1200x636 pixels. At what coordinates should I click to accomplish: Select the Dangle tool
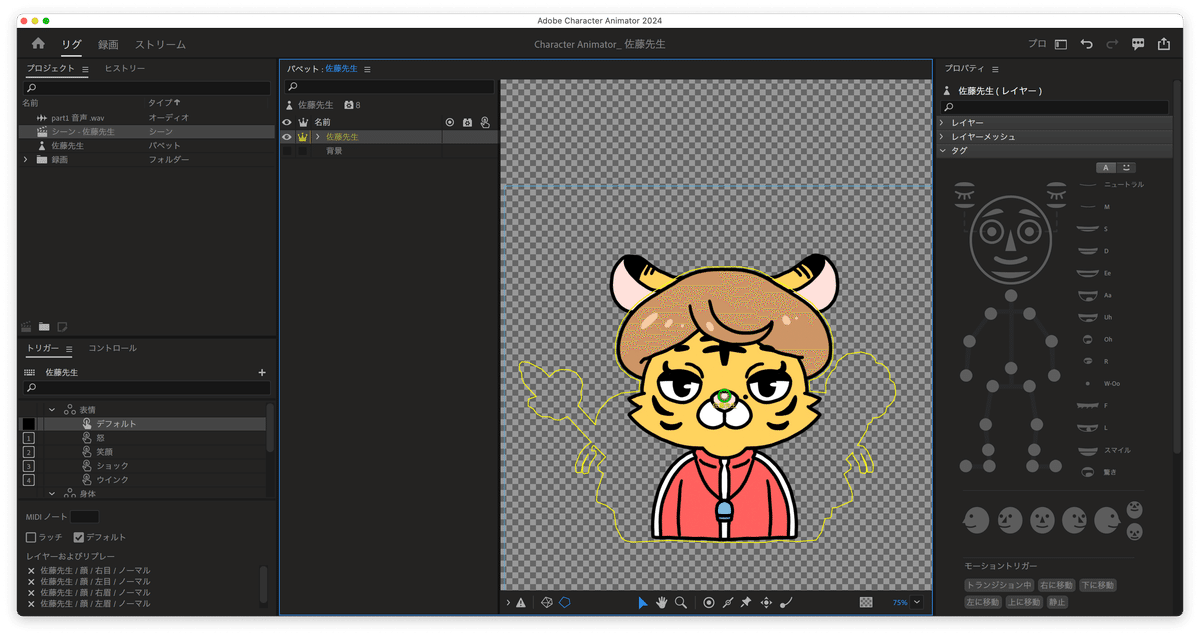[x=786, y=602]
